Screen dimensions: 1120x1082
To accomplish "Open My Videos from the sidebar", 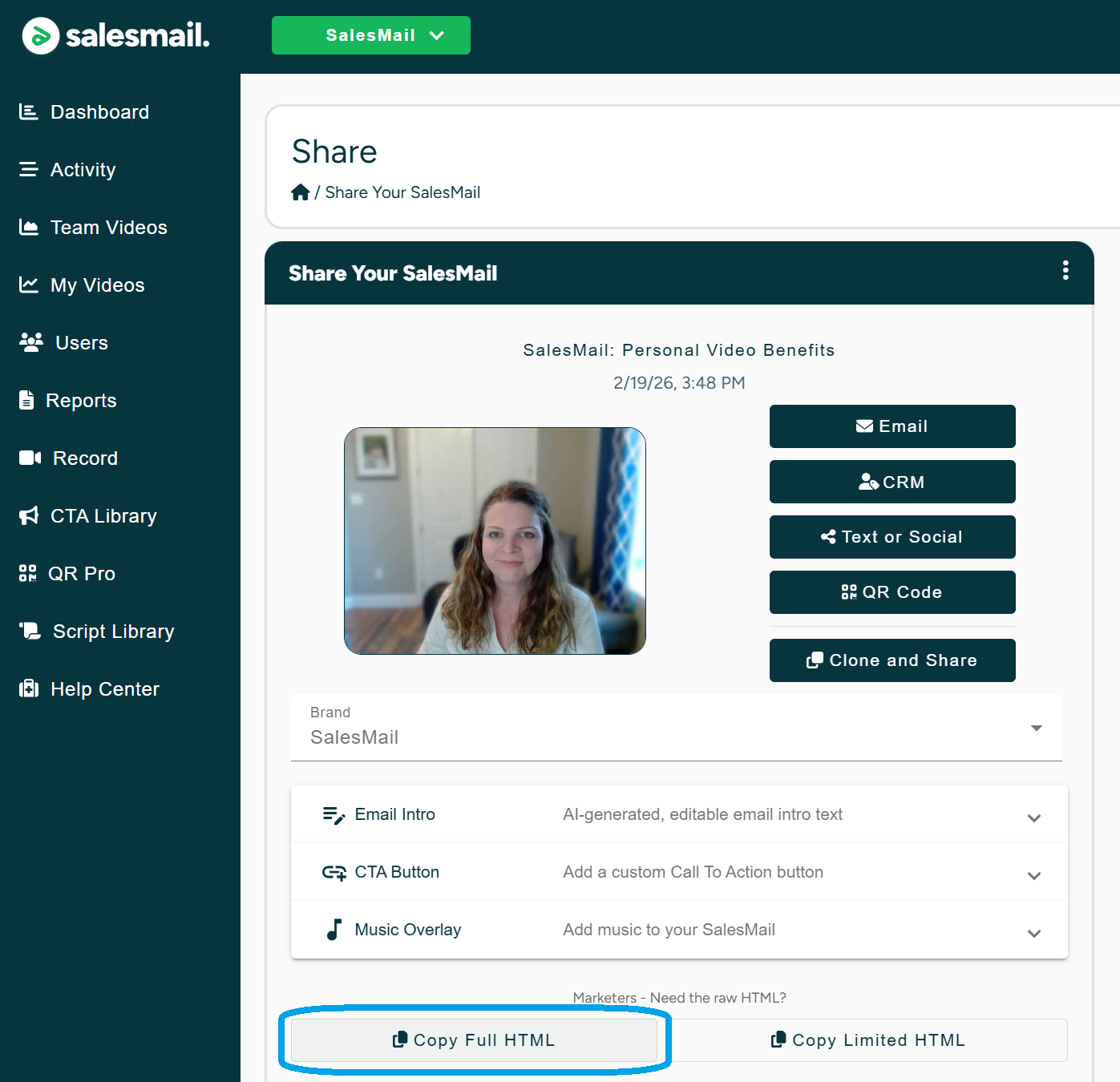I will [x=97, y=285].
